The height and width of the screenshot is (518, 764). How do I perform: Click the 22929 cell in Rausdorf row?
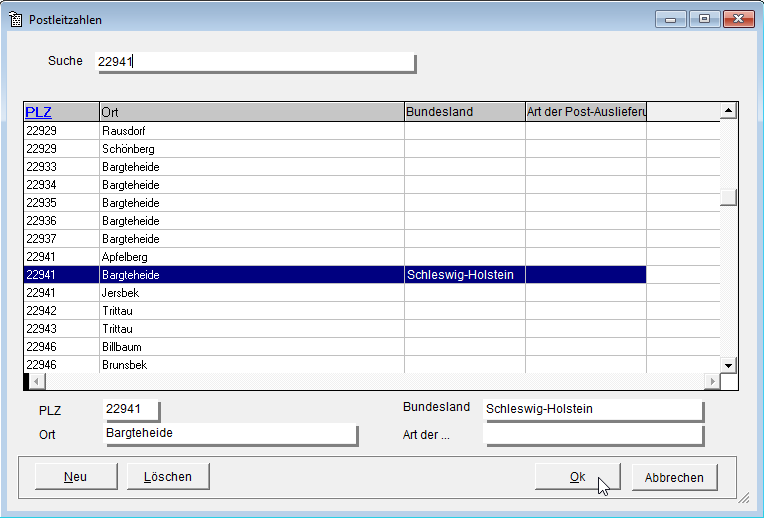click(x=61, y=131)
